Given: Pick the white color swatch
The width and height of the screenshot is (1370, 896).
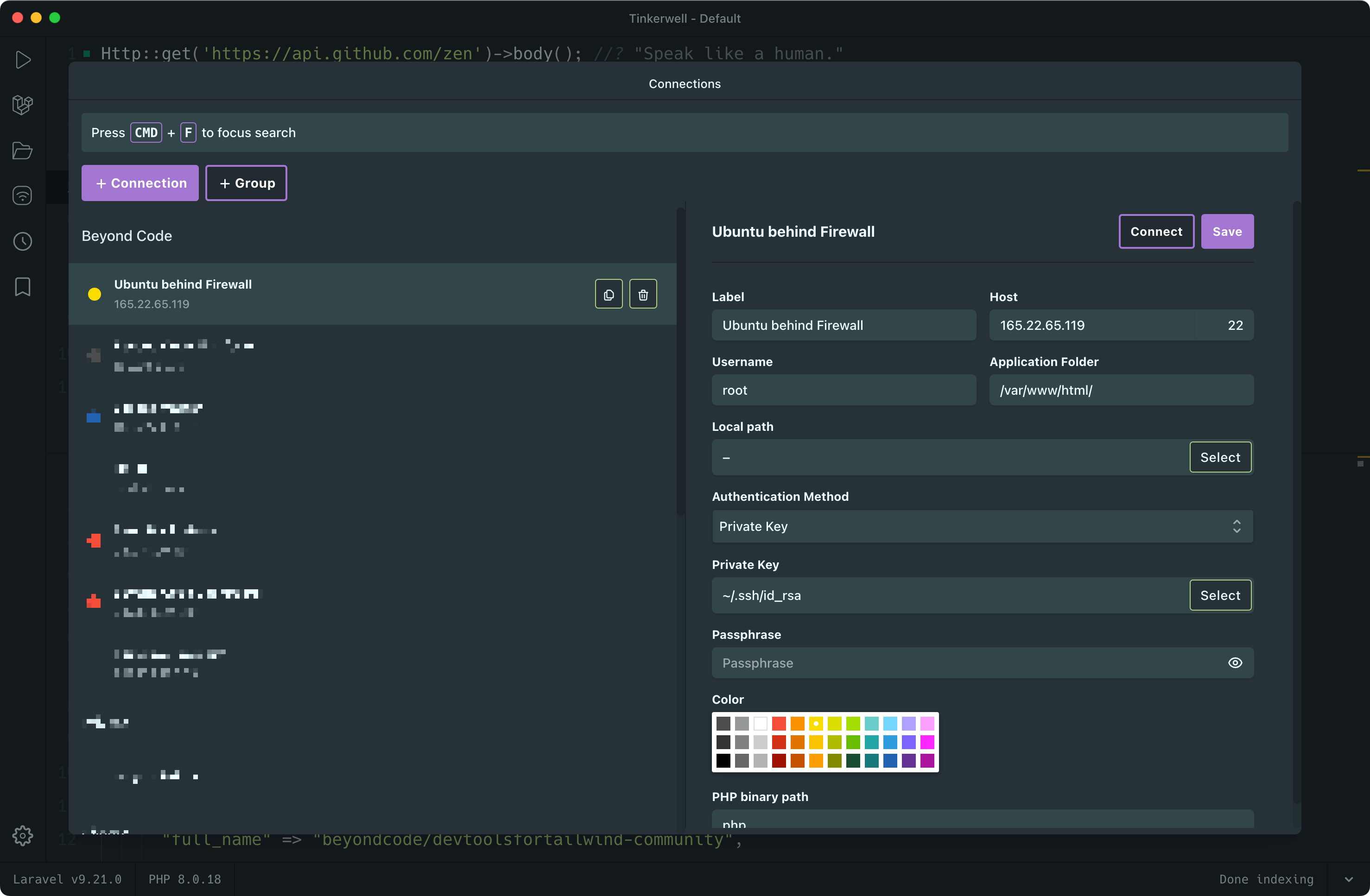Looking at the screenshot, I should pyautogui.click(x=760, y=723).
